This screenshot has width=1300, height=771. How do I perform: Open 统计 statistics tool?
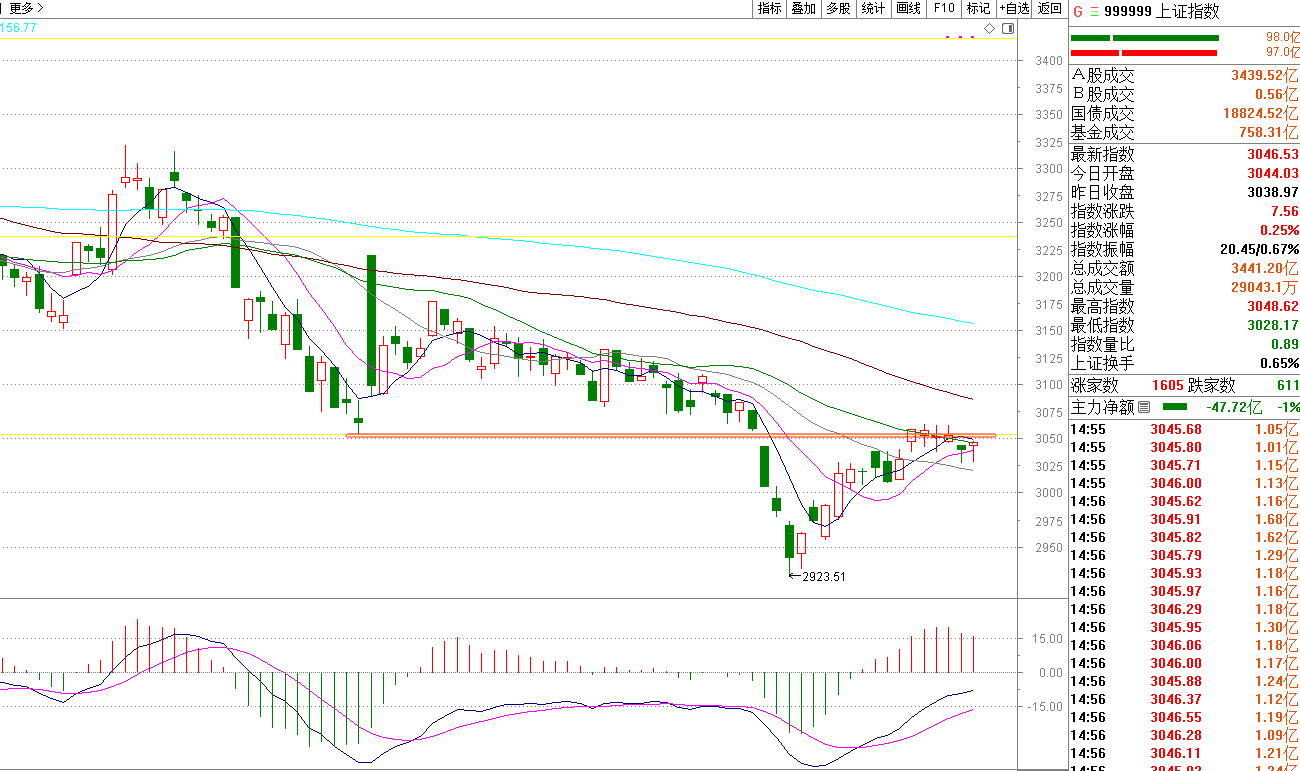tap(874, 8)
